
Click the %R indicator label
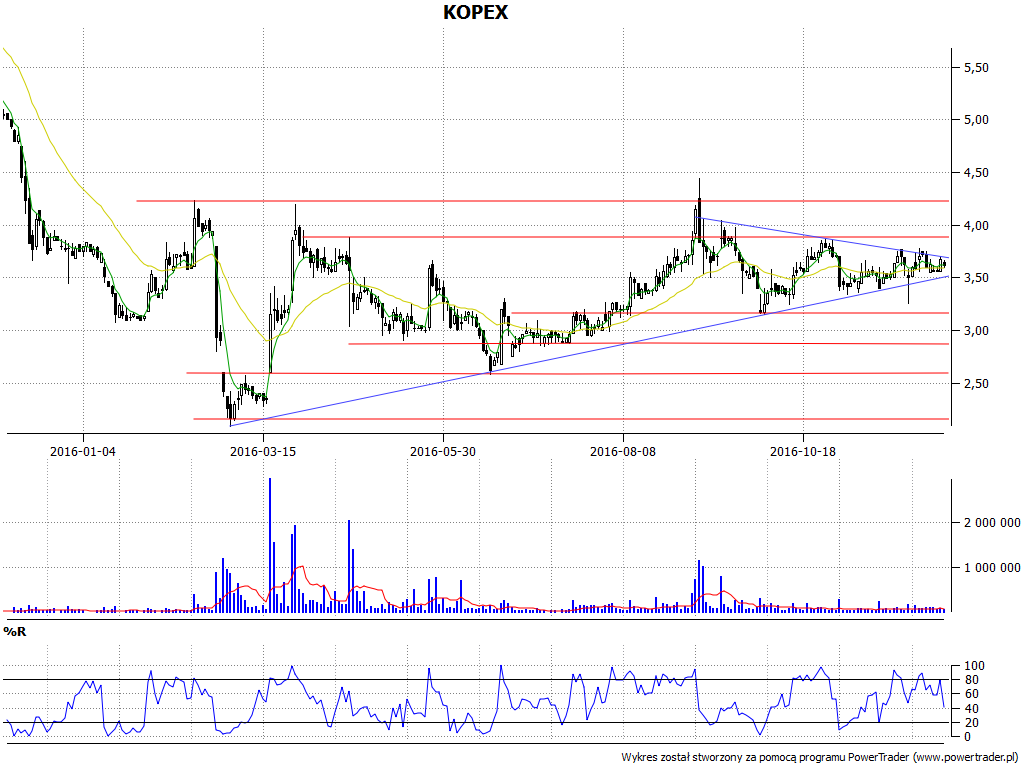click(x=15, y=632)
